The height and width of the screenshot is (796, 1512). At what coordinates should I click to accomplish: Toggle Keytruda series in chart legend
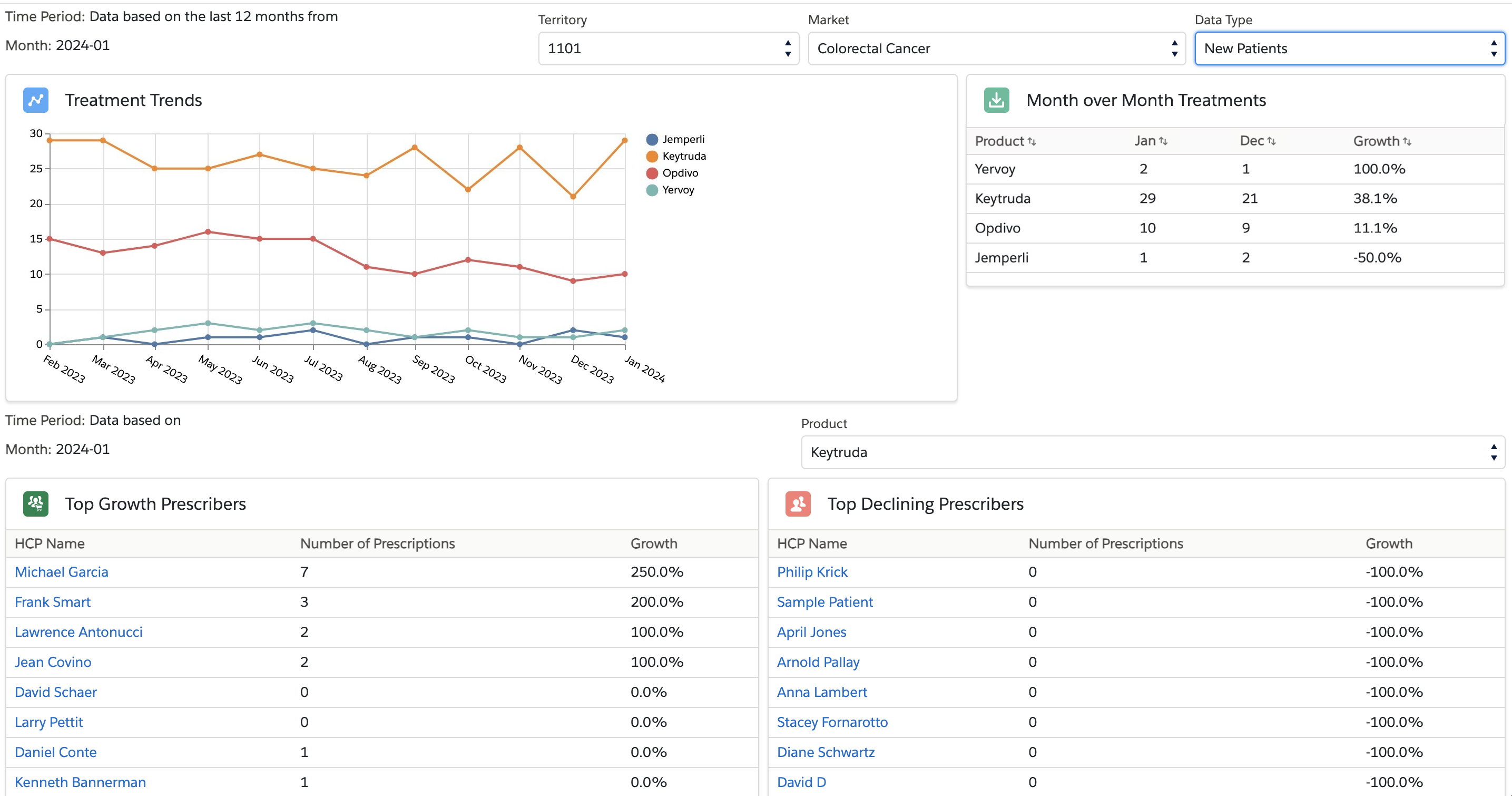(x=683, y=156)
